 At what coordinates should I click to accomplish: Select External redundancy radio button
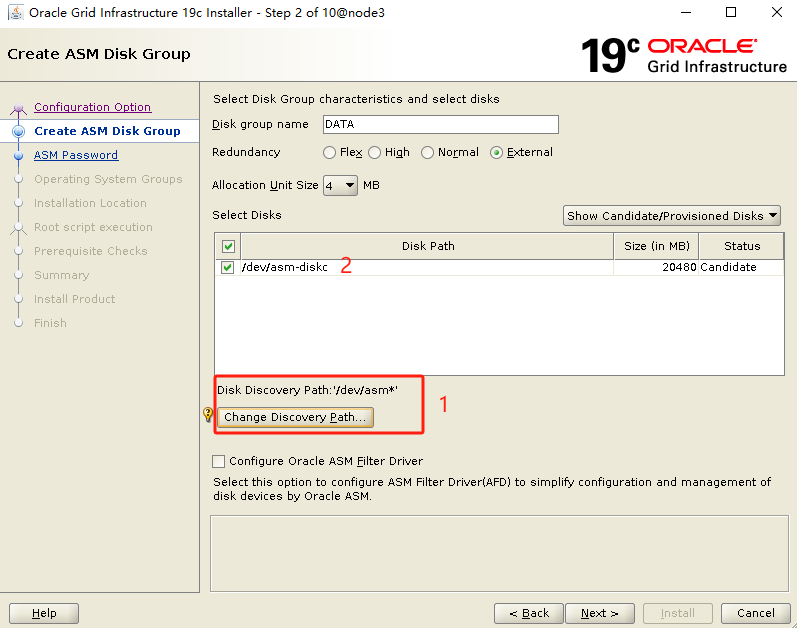[497, 152]
